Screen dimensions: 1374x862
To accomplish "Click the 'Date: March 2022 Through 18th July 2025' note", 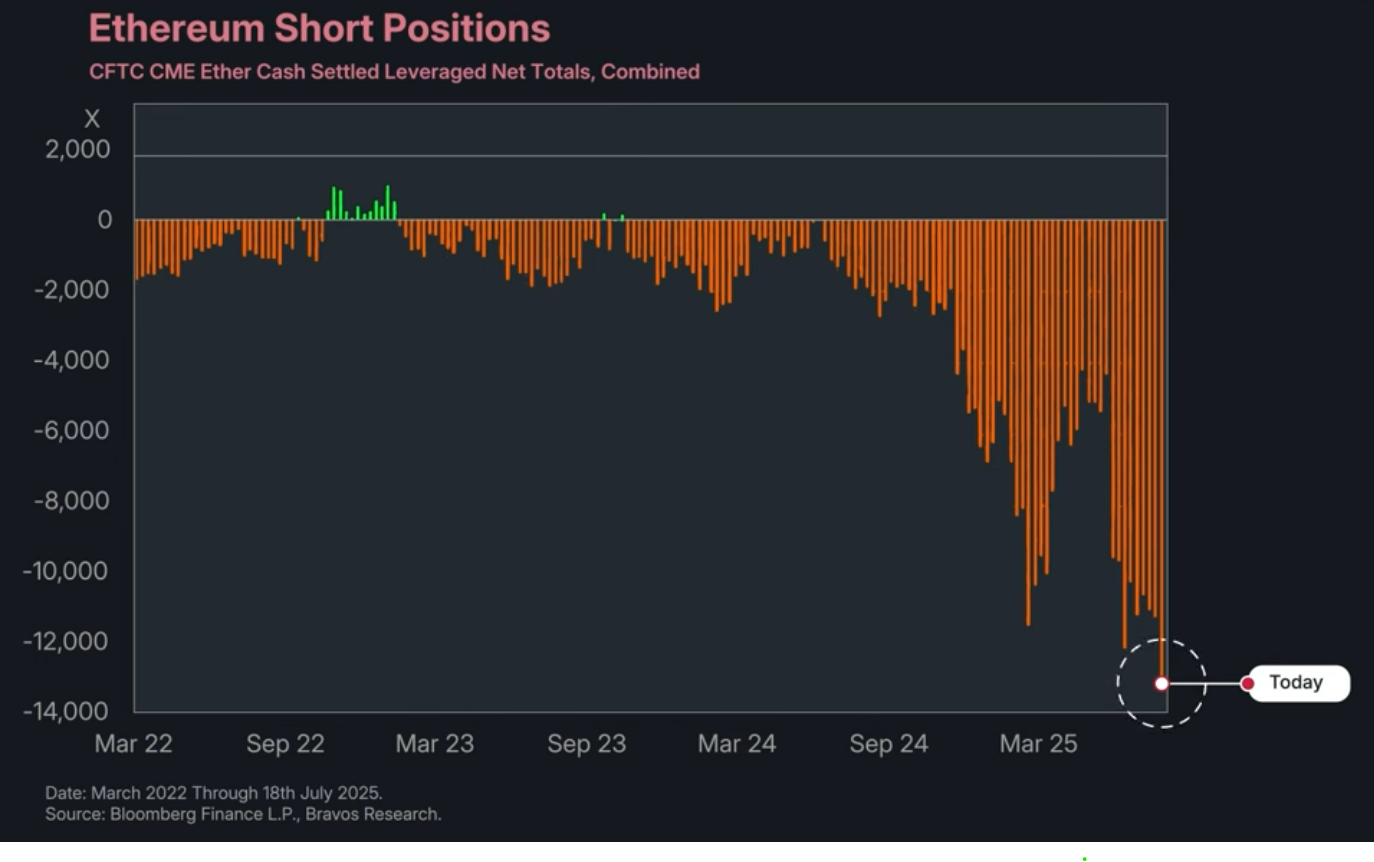I will point(214,793).
